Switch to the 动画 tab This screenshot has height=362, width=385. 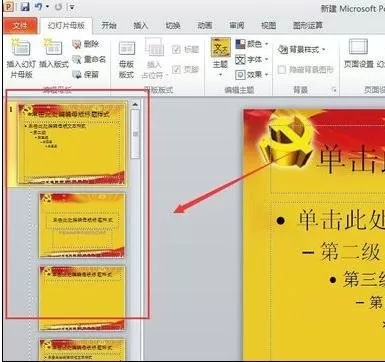(x=205, y=25)
